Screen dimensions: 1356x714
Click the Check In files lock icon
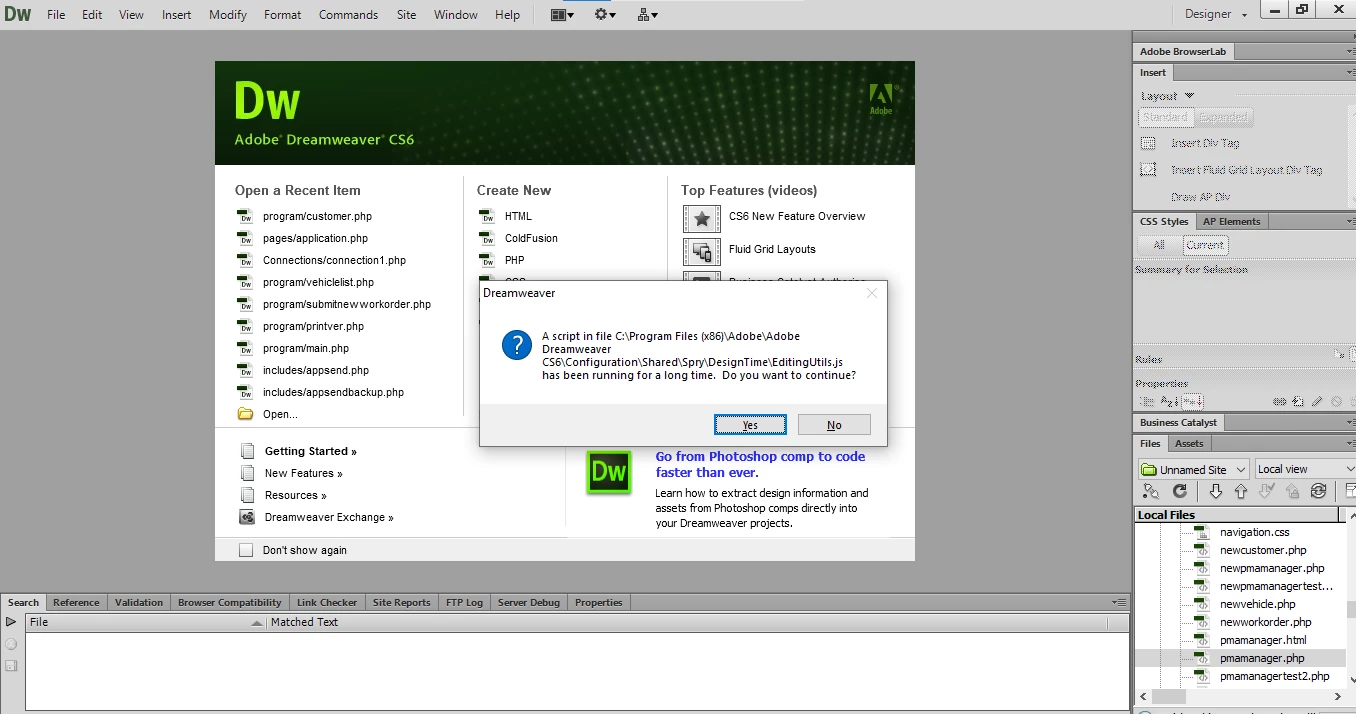click(x=1293, y=491)
